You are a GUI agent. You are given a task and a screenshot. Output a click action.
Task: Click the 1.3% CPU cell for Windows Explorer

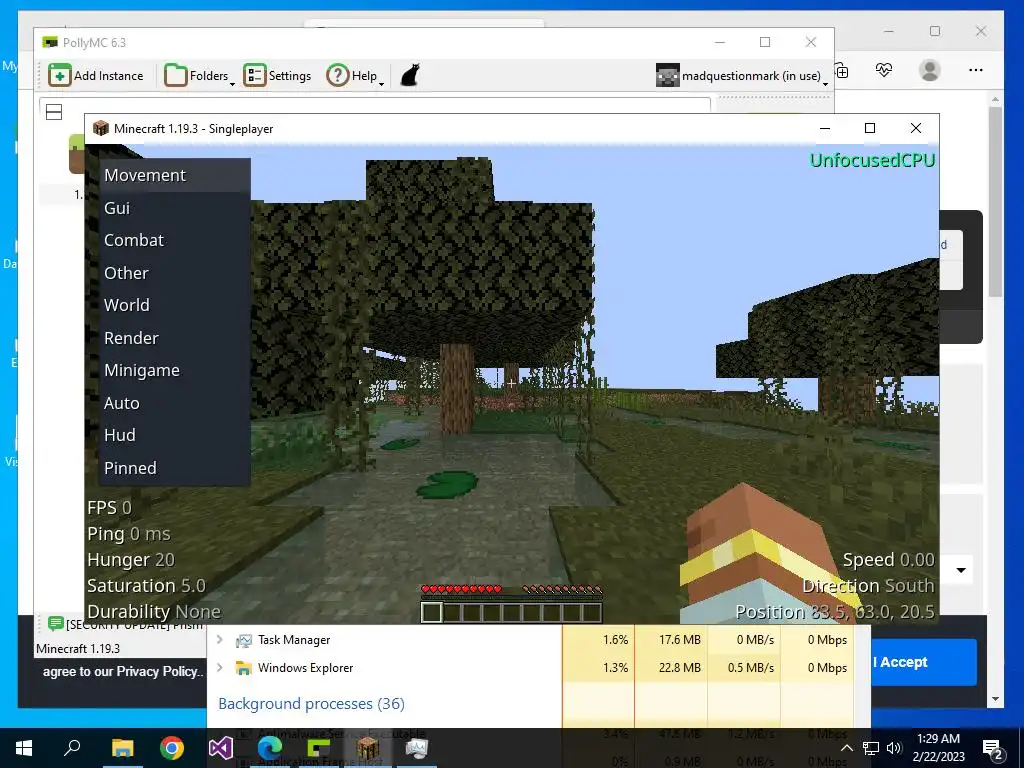(598, 667)
